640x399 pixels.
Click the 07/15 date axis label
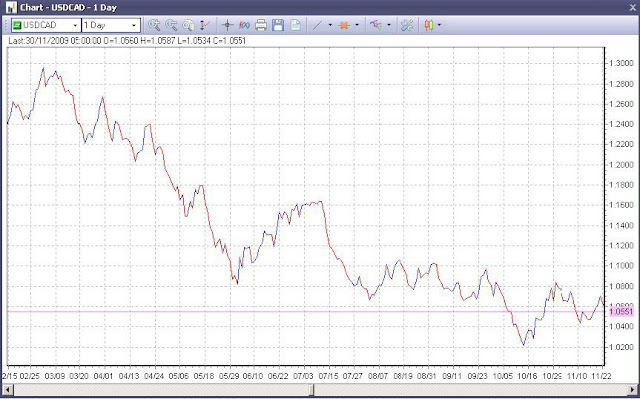click(328, 376)
